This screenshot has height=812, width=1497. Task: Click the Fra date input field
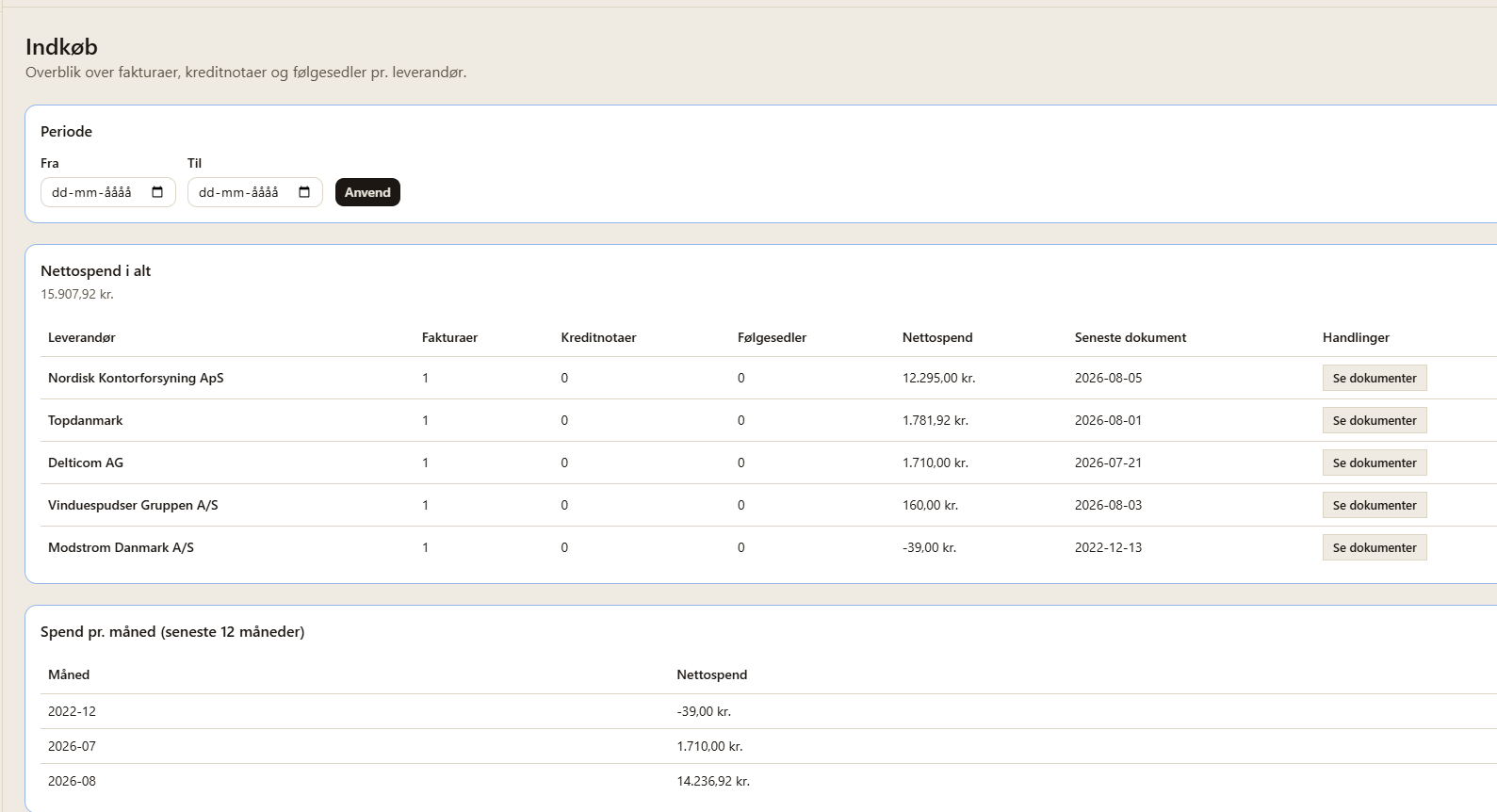[x=108, y=192]
